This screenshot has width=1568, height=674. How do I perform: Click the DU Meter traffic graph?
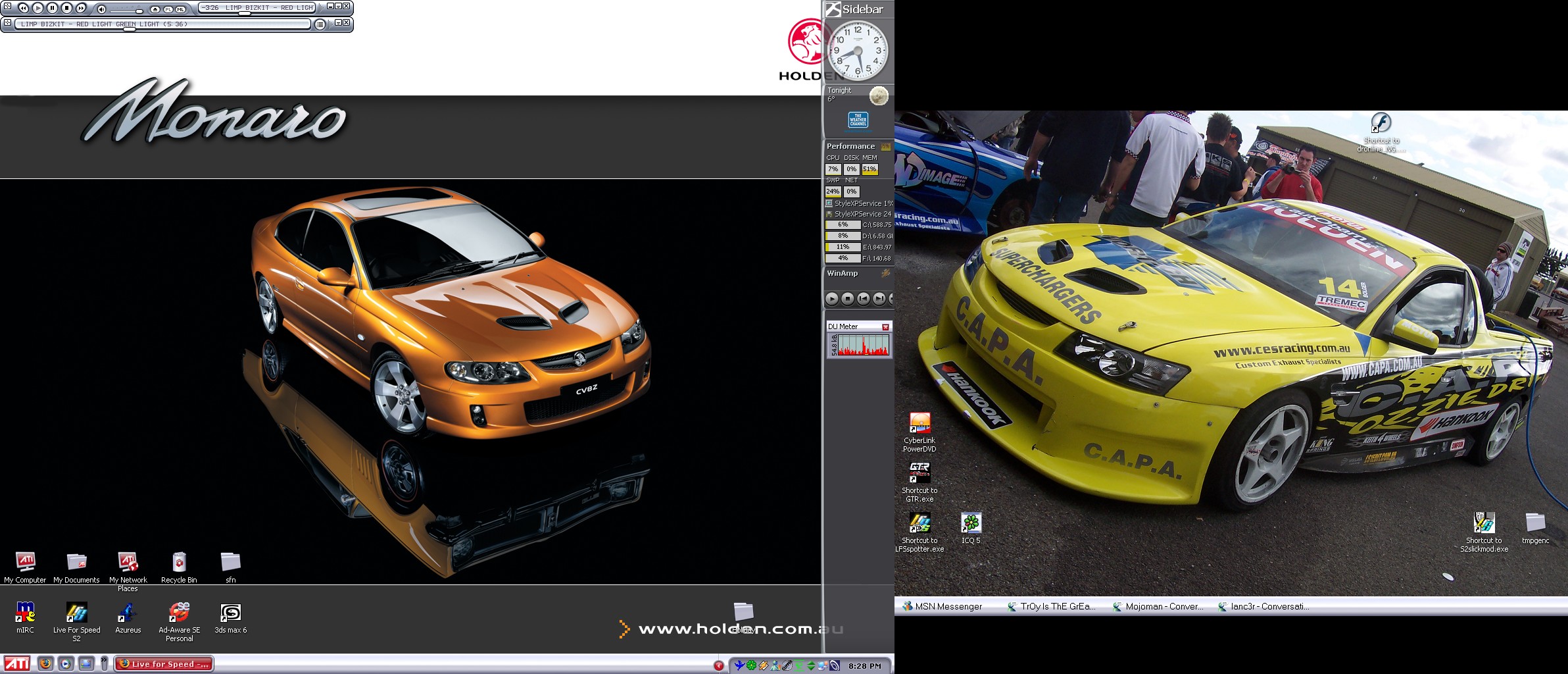pos(864,346)
